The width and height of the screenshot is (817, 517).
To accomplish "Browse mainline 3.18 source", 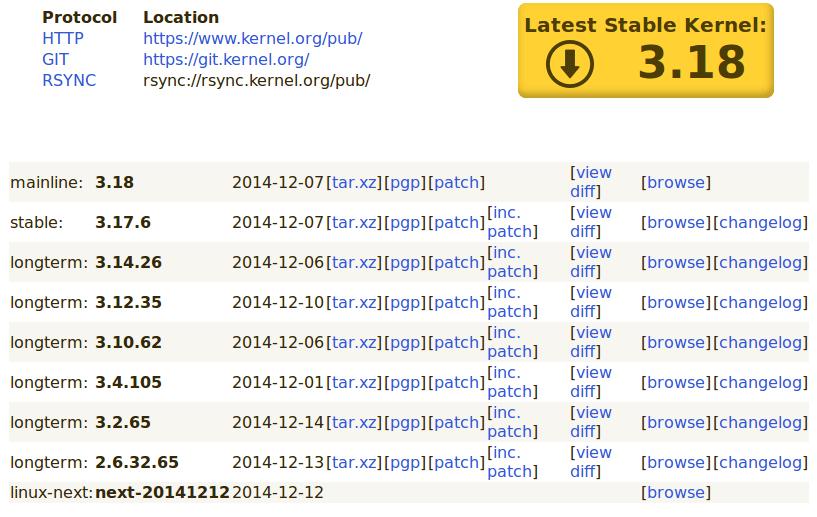I will [x=676, y=182].
